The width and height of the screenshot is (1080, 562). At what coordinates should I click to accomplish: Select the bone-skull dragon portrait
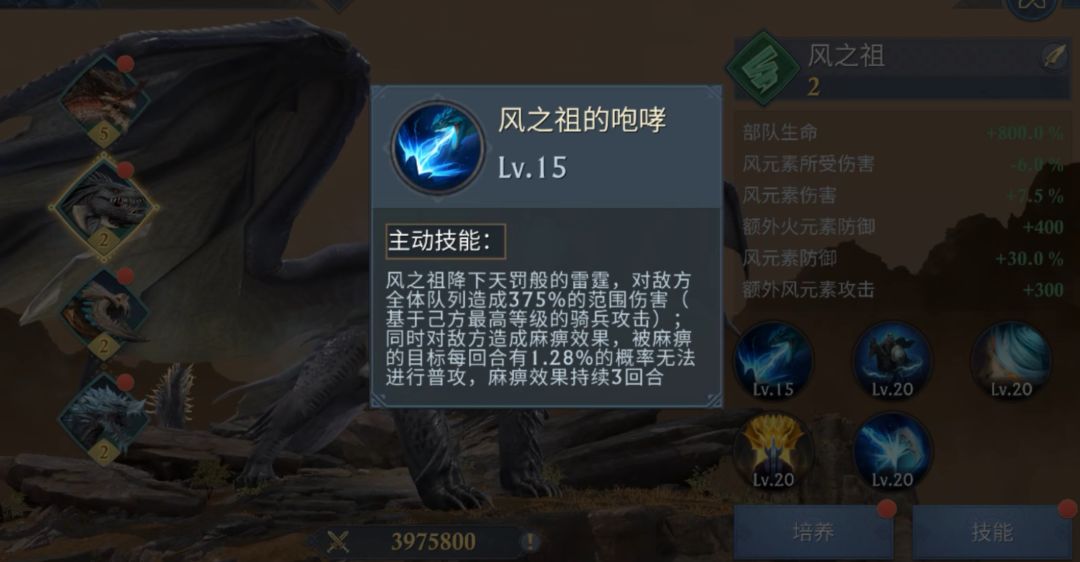tap(103, 313)
